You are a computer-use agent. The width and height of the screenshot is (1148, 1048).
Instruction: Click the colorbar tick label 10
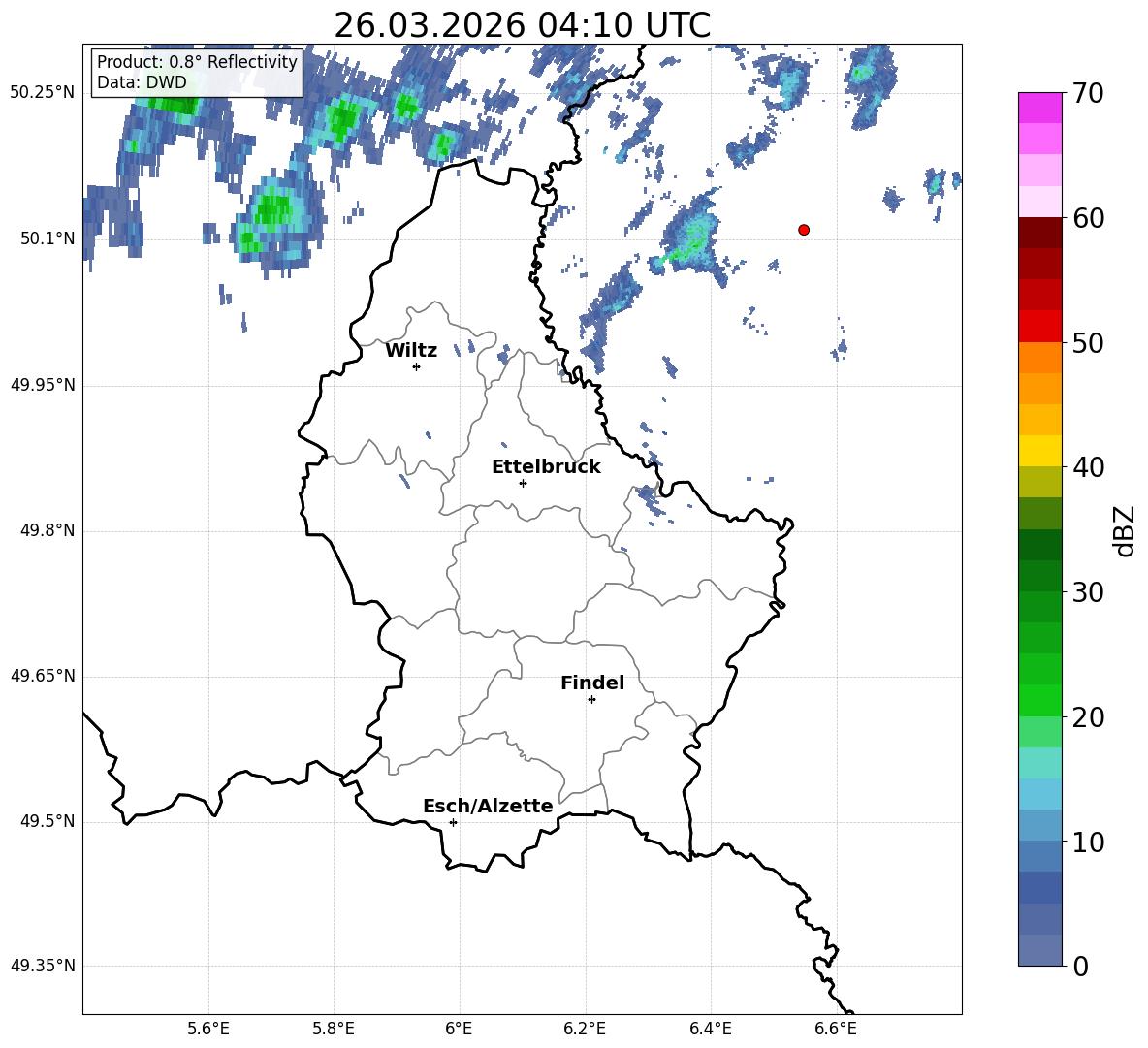click(1088, 842)
